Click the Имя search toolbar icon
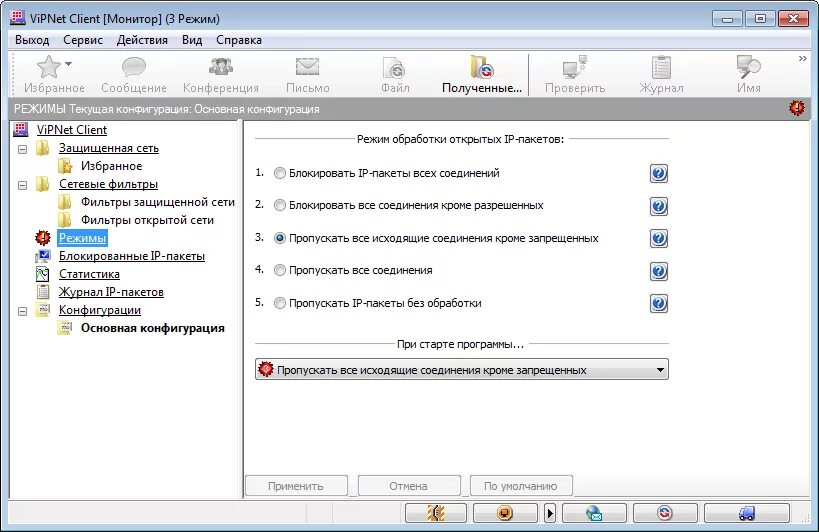The image size is (819, 532). (x=748, y=67)
